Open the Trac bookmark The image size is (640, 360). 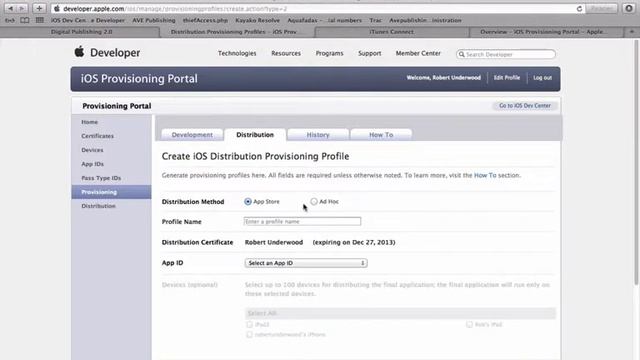376,20
